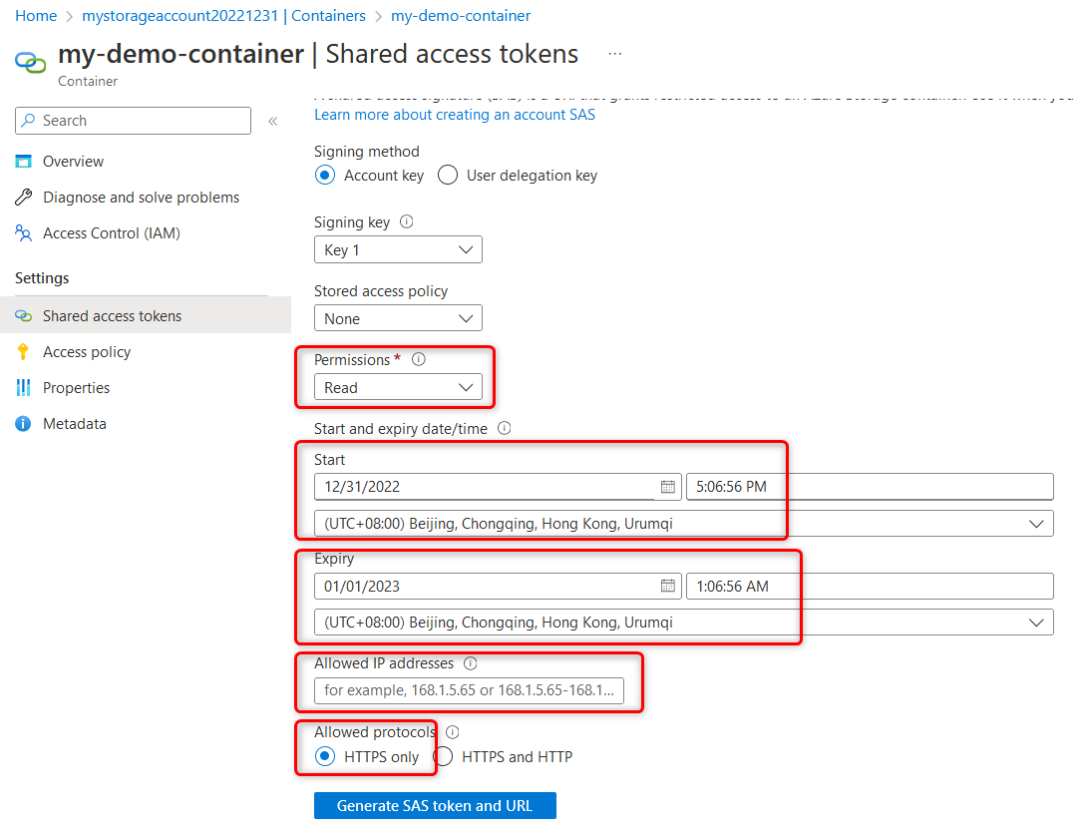Screen dimensions: 1080x837
Task: Open the Permissions dropdown set to Read
Action: 398,387
